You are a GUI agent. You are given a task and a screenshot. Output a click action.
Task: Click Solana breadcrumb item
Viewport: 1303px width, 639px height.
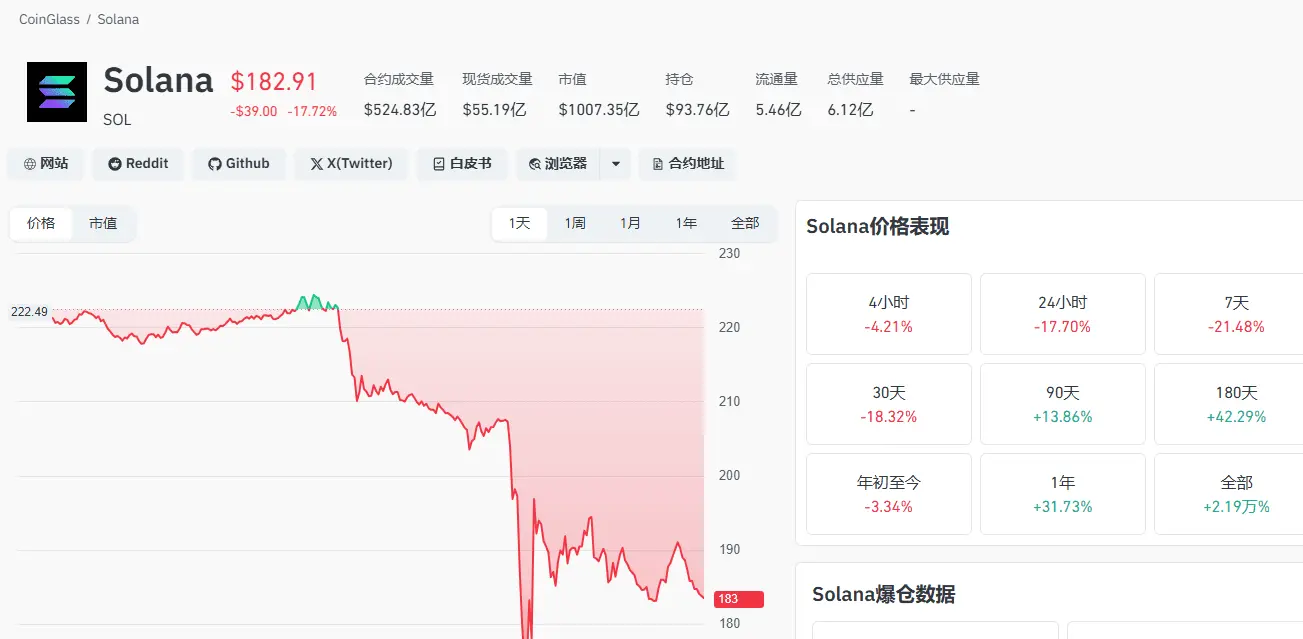118,19
